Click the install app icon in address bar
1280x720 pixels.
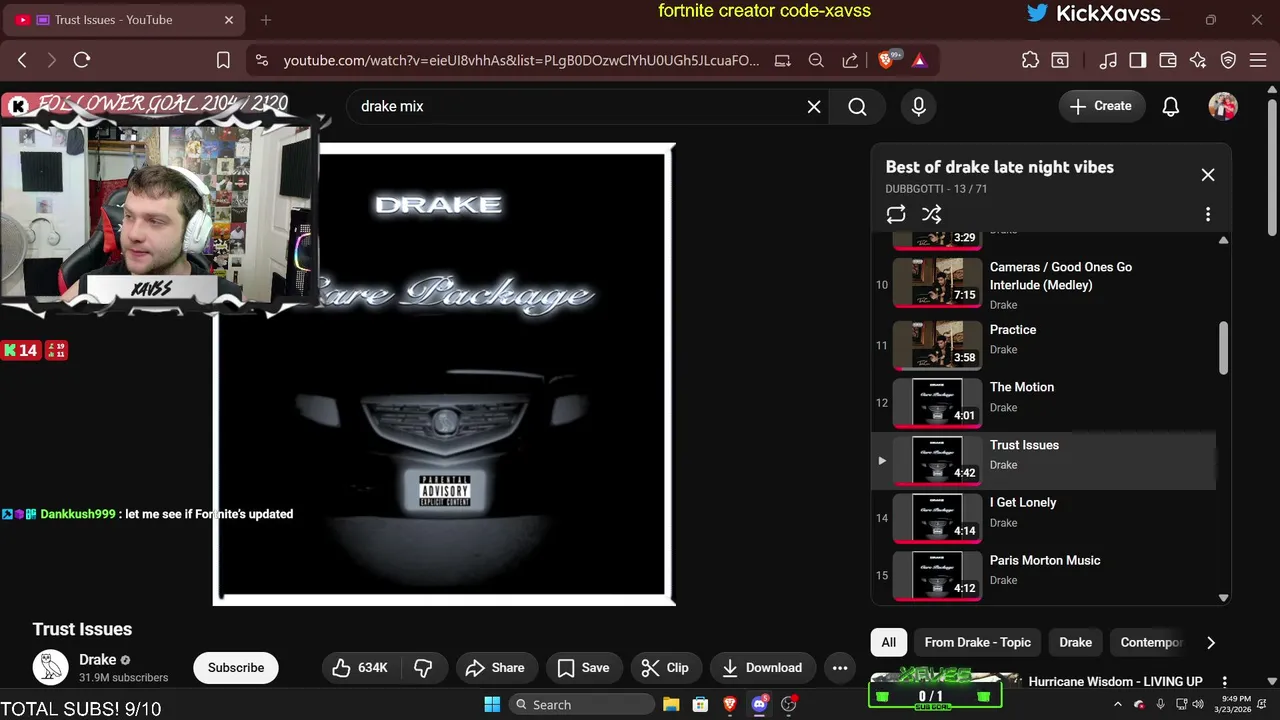click(783, 60)
